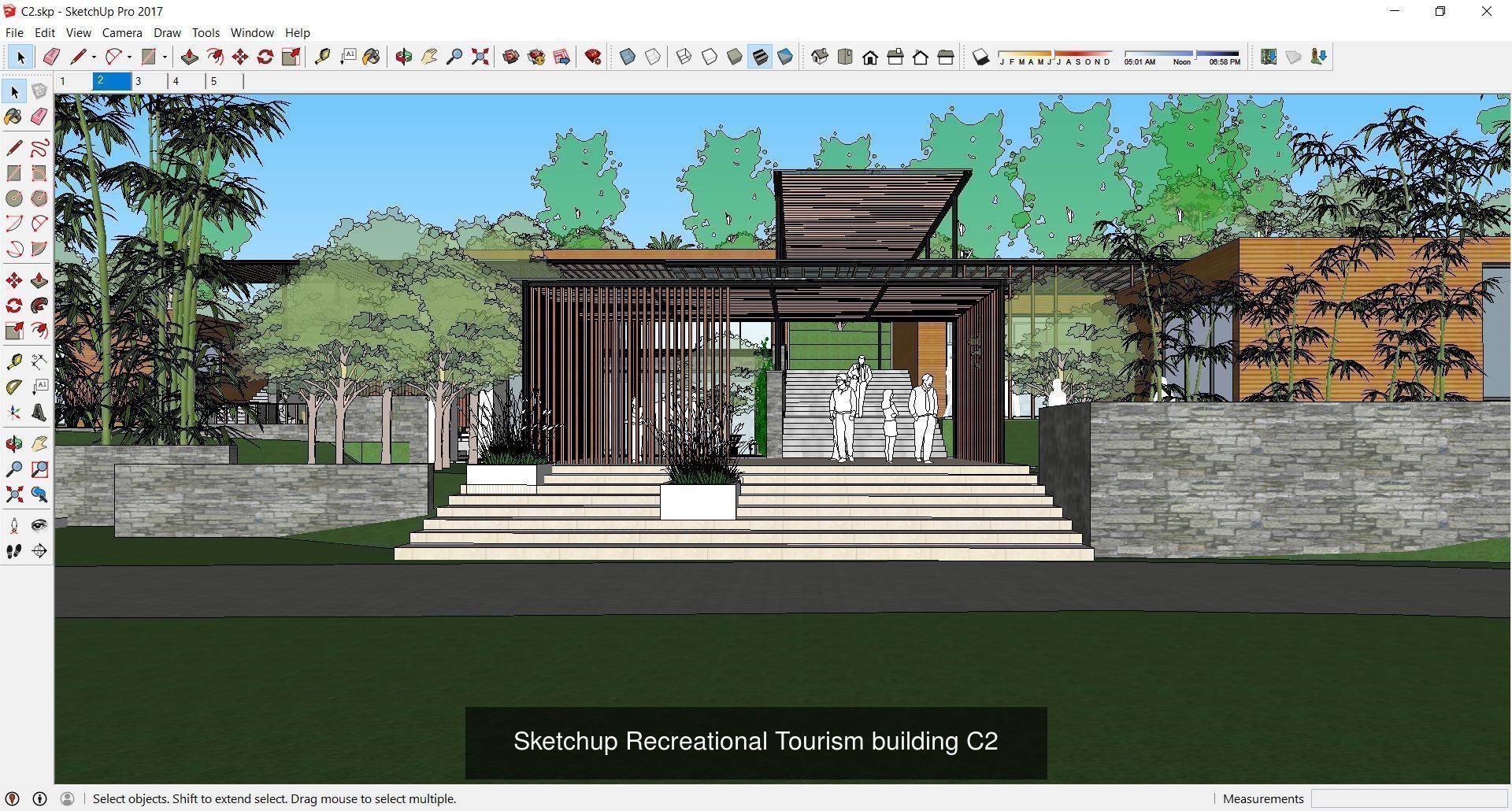Send model to LayOut icon
1512x811 pixels.
point(561,57)
